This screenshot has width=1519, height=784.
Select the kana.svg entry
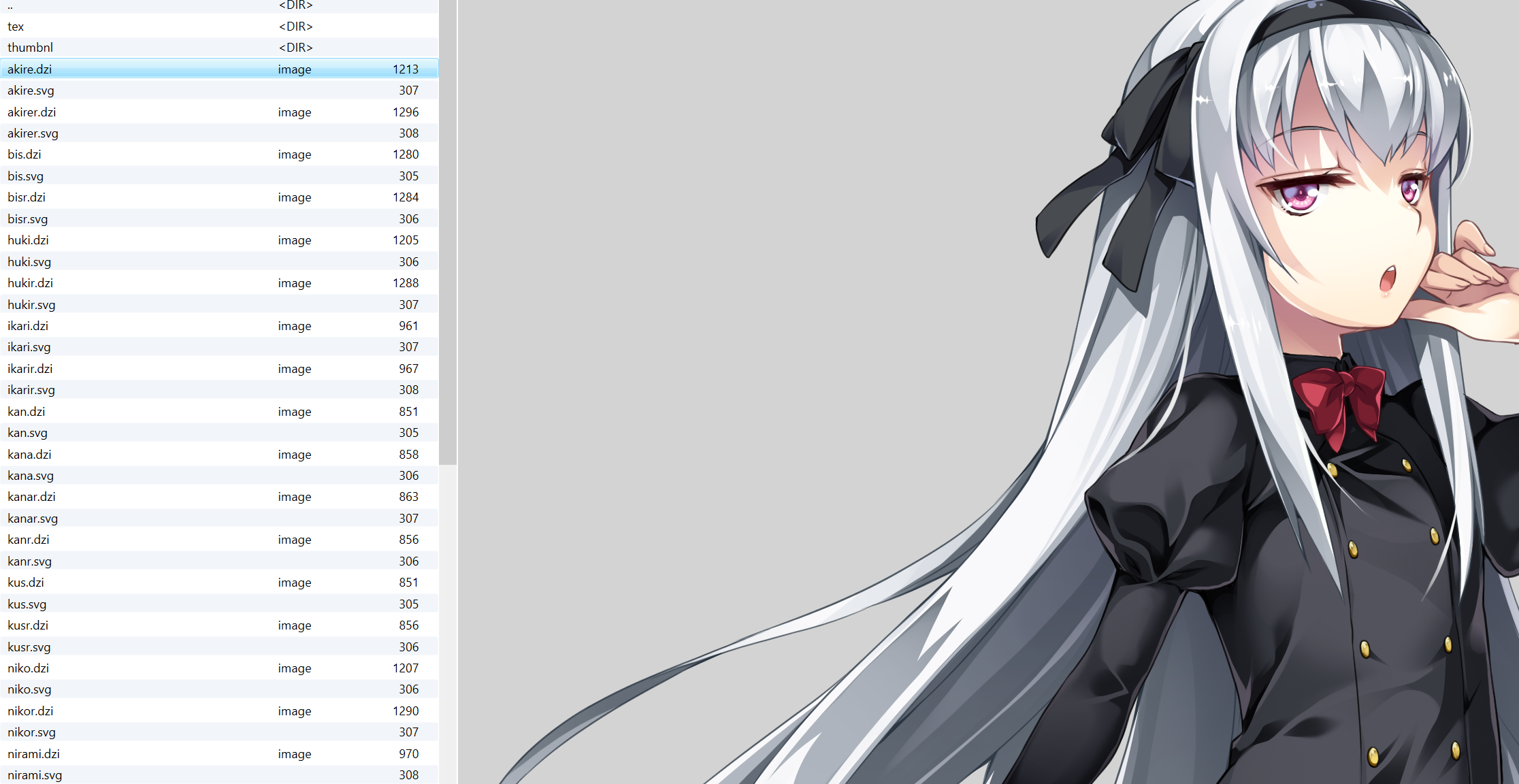(x=31, y=476)
